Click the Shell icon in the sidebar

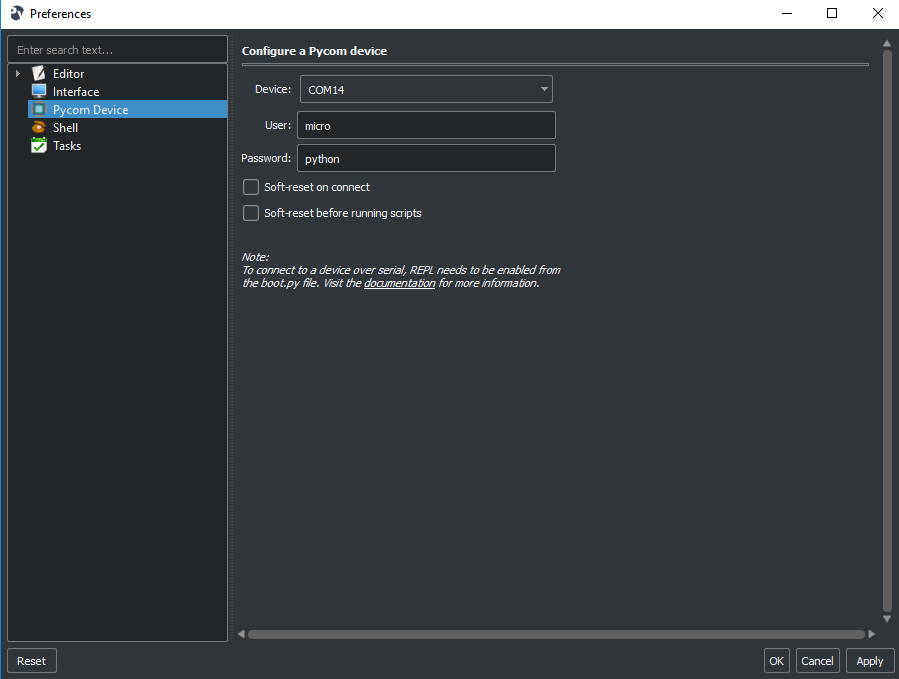38,127
